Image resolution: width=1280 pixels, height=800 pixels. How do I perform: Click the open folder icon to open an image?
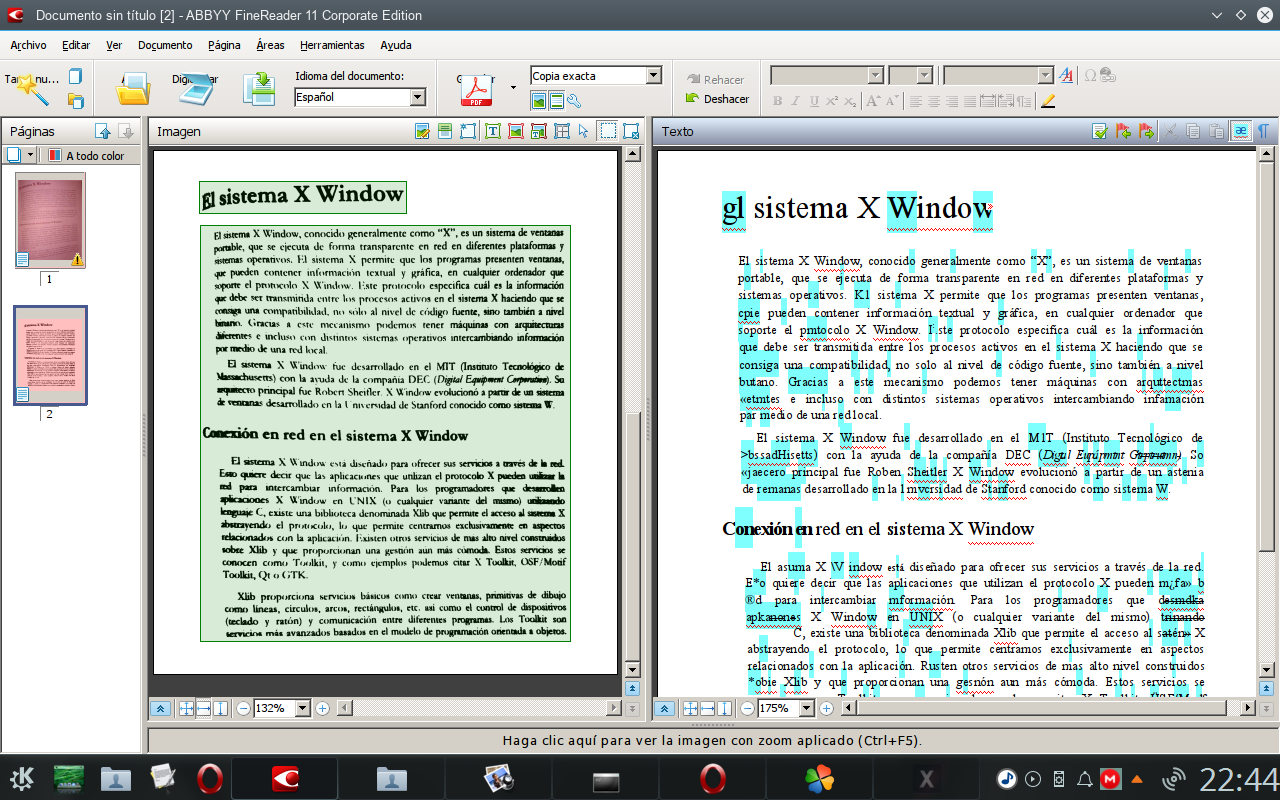[132, 88]
